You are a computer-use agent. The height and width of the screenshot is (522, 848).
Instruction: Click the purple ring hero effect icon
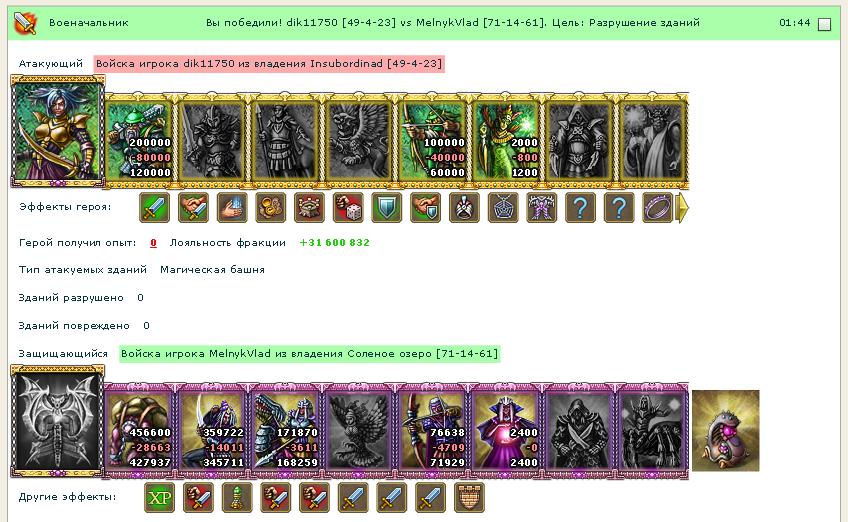[658, 208]
